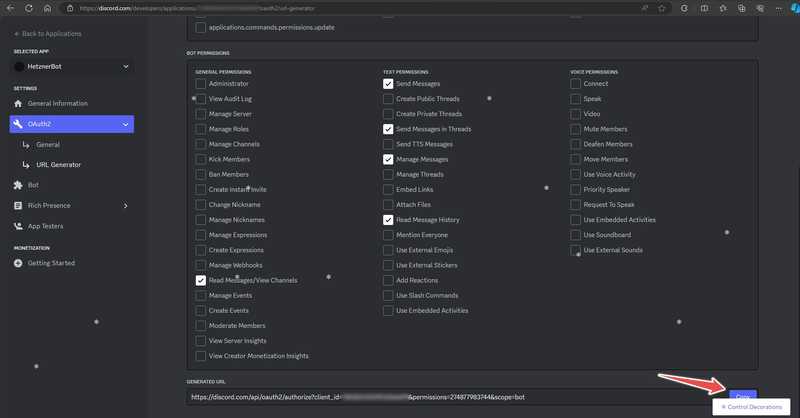Click the Bot puzzle piece icon

click(x=18, y=185)
